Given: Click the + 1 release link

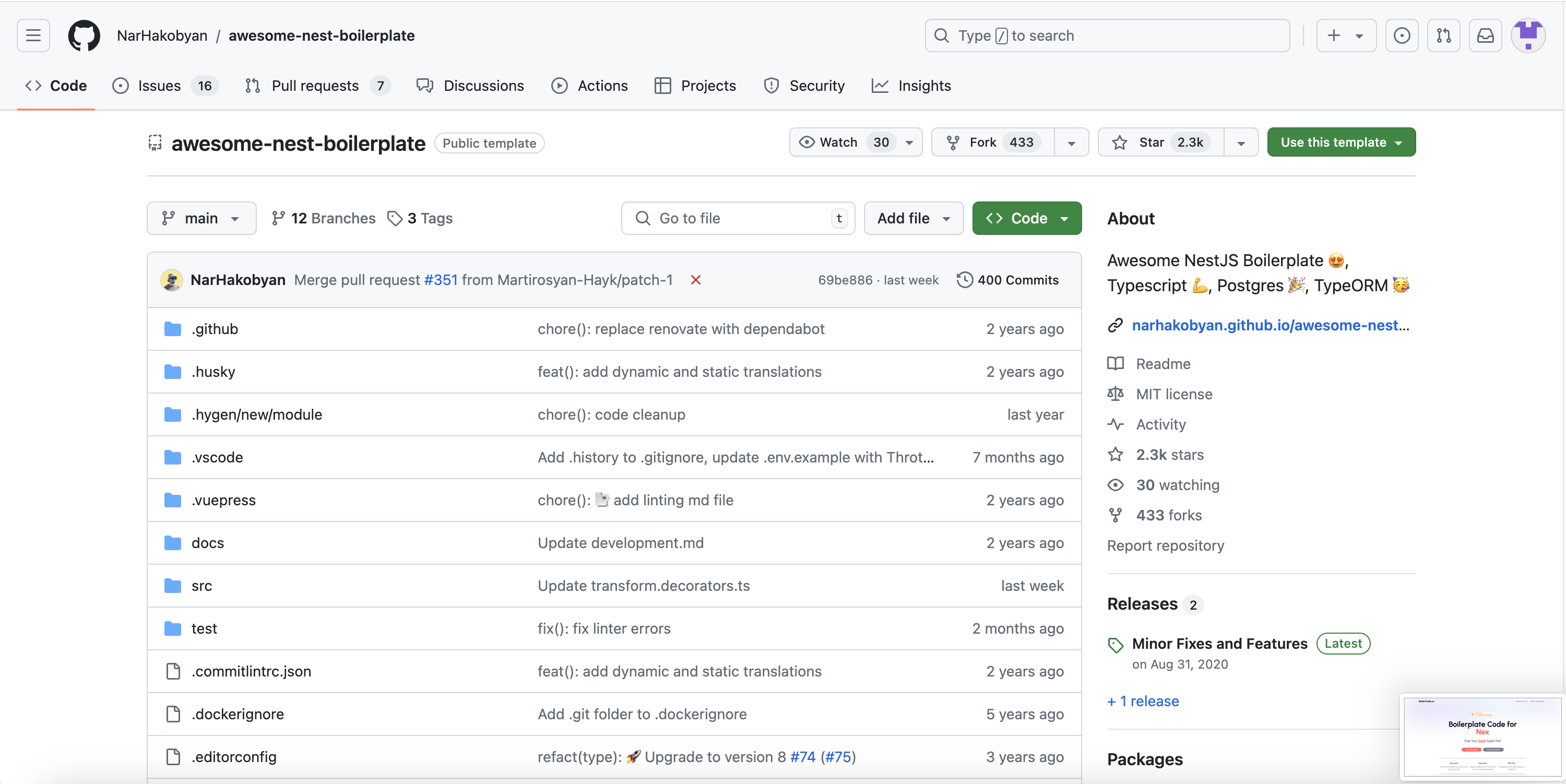Looking at the screenshot, I should [1143, 700].
